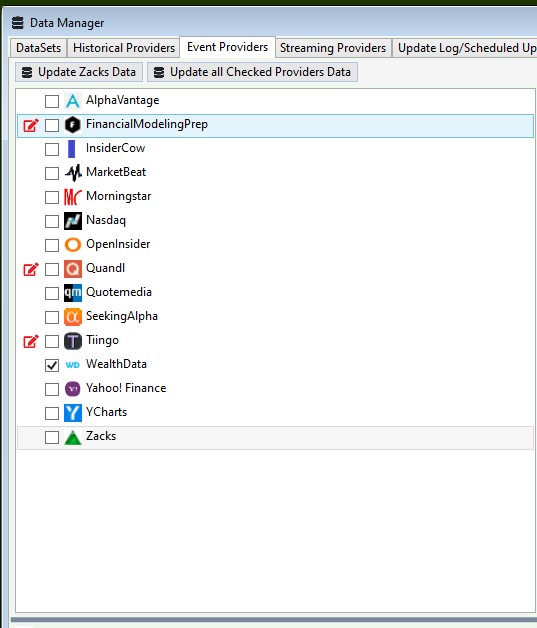Click the Nasdaq logo icon
This screenshot has width=537, height=628.
click(72, 221)
